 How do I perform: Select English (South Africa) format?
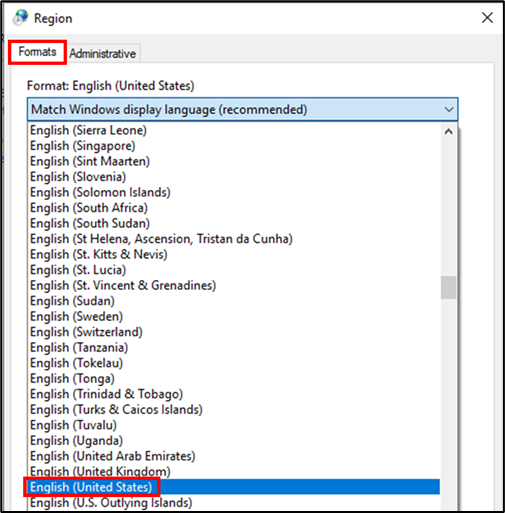pyautogui.click(x=234, y=208)
